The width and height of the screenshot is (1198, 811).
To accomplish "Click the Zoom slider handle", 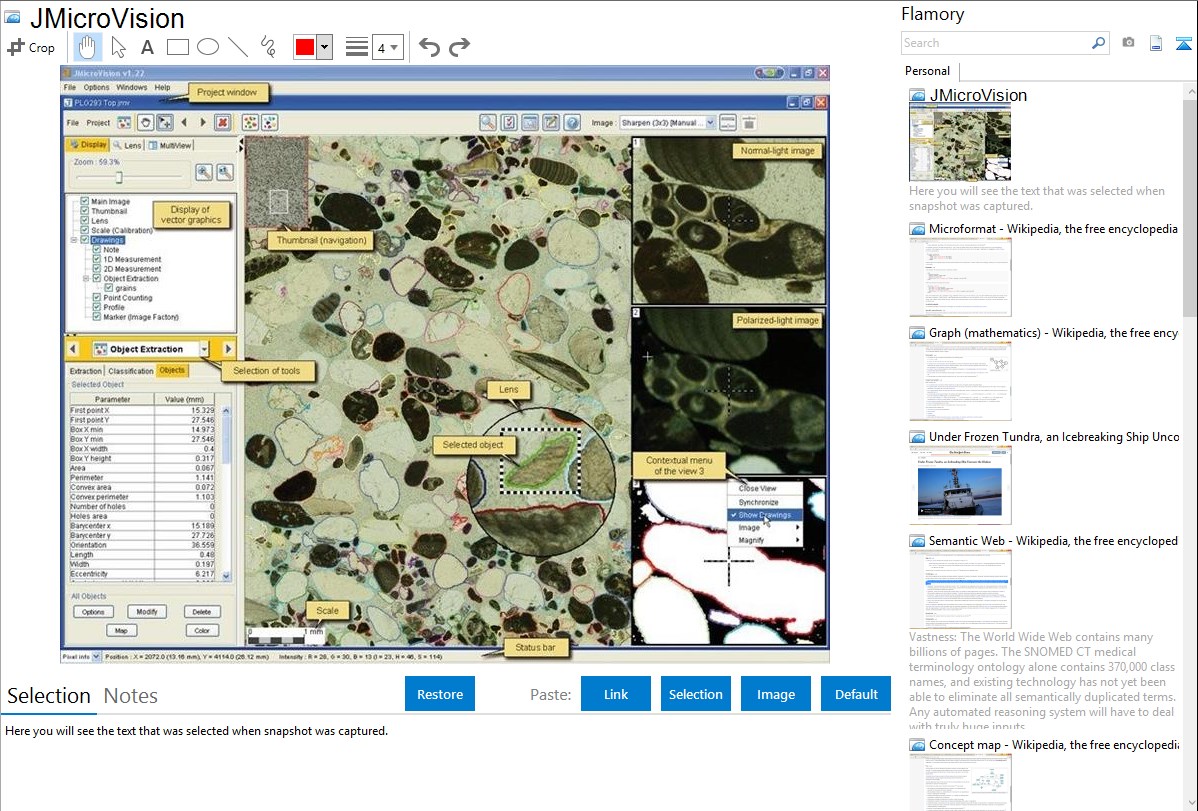I will (118, 177).
